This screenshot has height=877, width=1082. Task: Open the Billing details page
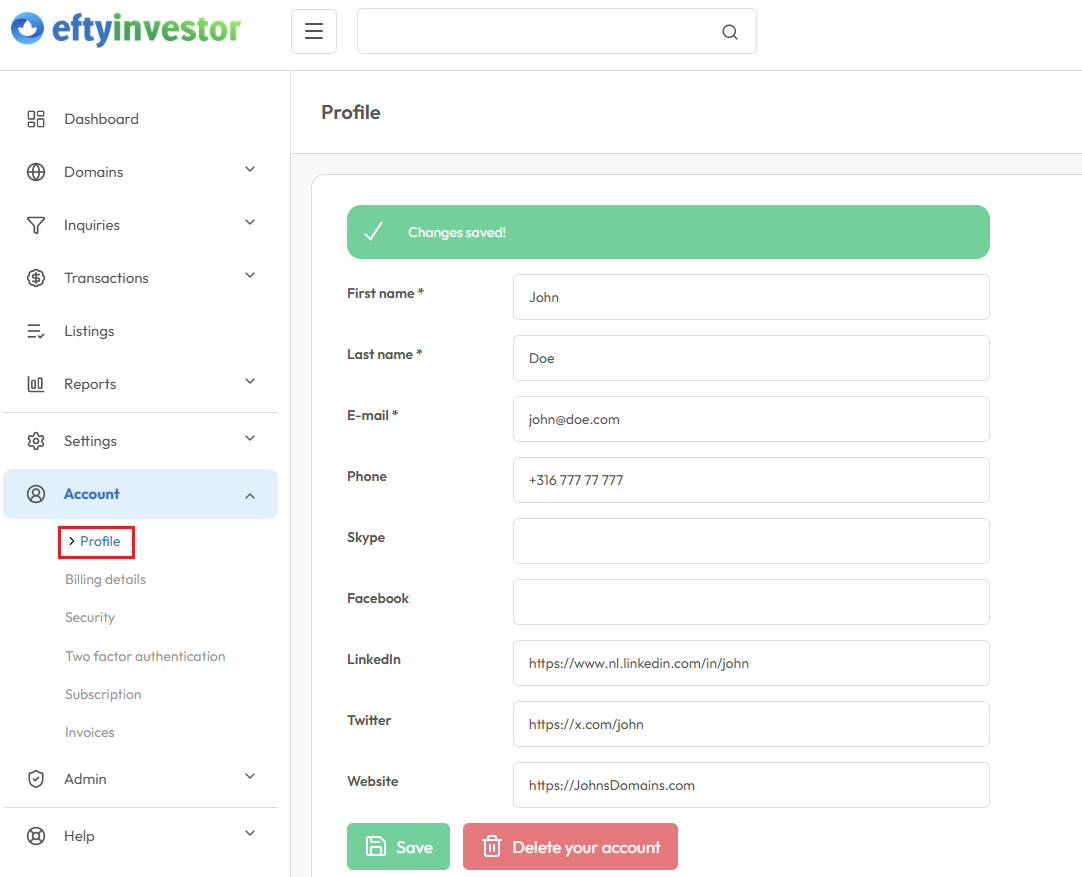[x=104, y=579]
